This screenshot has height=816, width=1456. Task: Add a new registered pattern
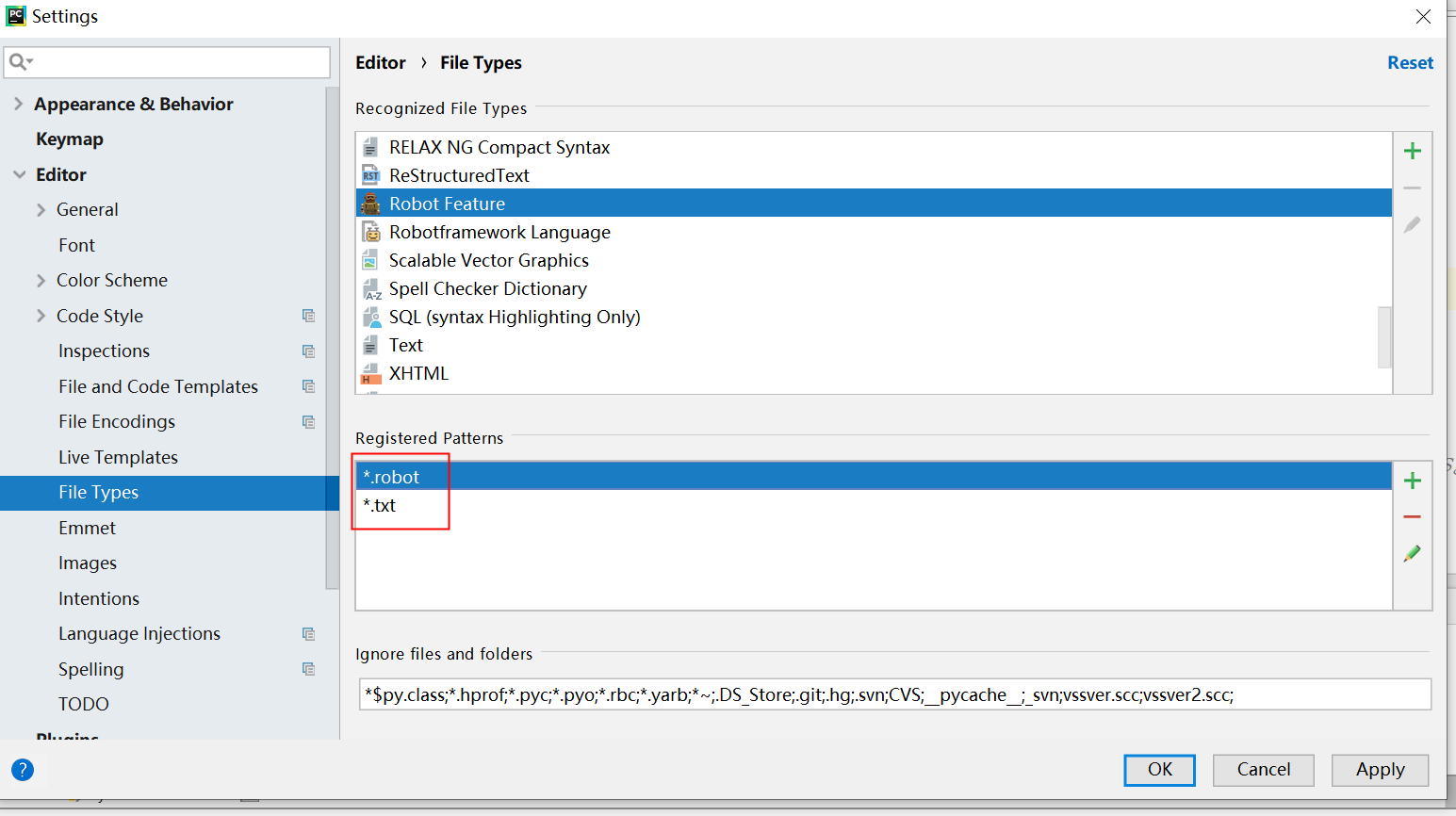pos(1412,481)
